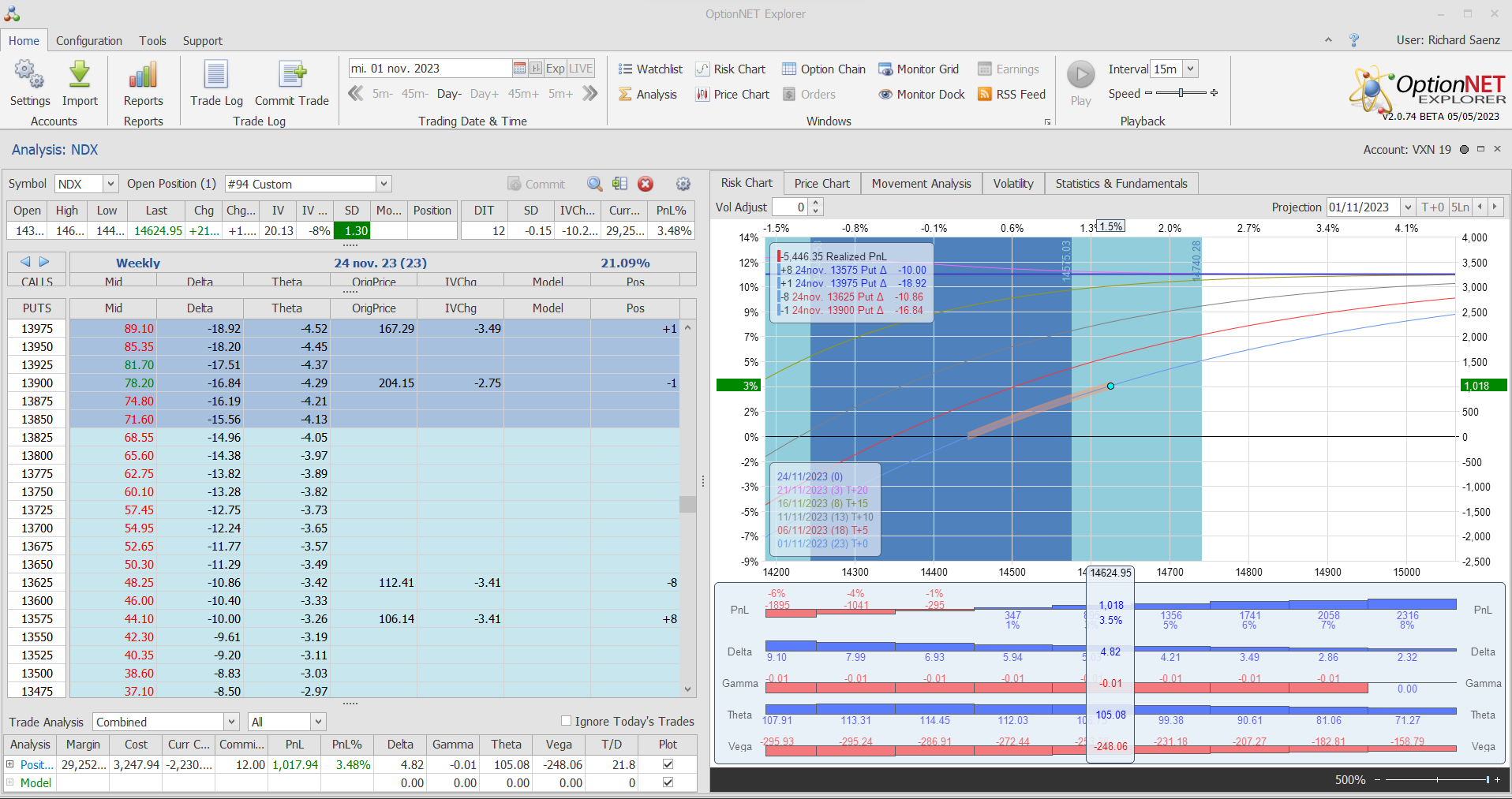This screenshot has width=1512, height=799.
Task: Click the magnifier search icon in Analysis
Action: point(595,184)
